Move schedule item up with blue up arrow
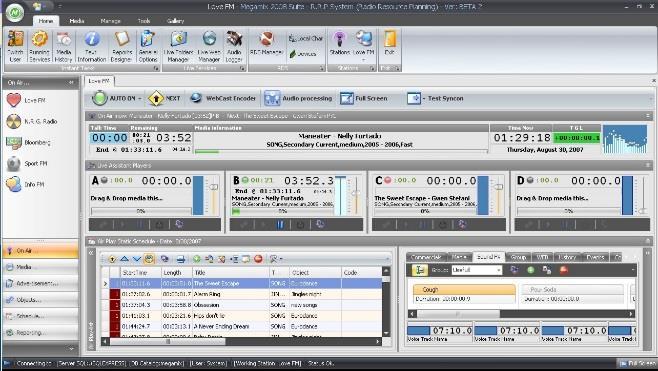The image size is (658, 371). pos(124,259)
